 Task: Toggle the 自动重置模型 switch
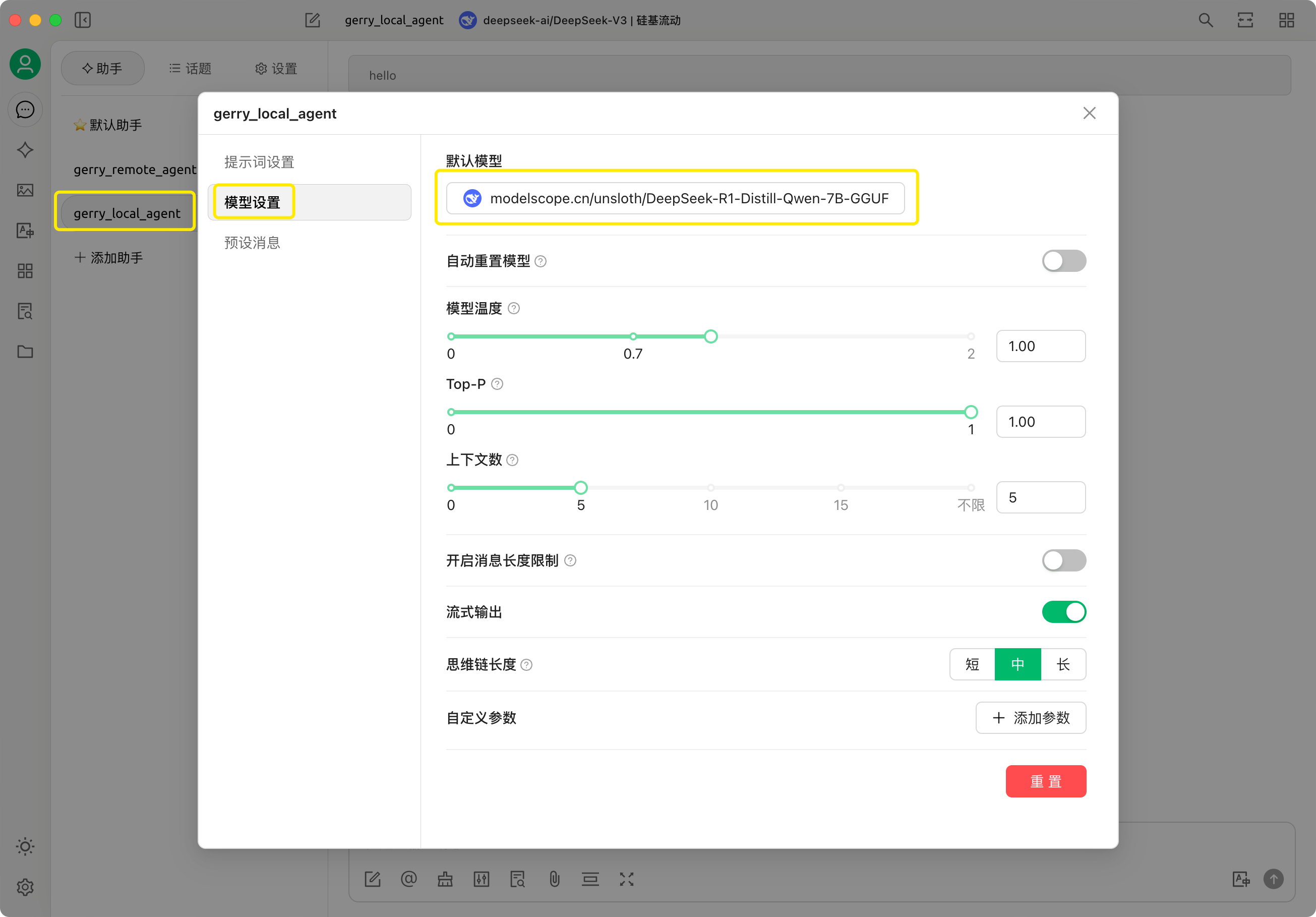(1064, 261)
